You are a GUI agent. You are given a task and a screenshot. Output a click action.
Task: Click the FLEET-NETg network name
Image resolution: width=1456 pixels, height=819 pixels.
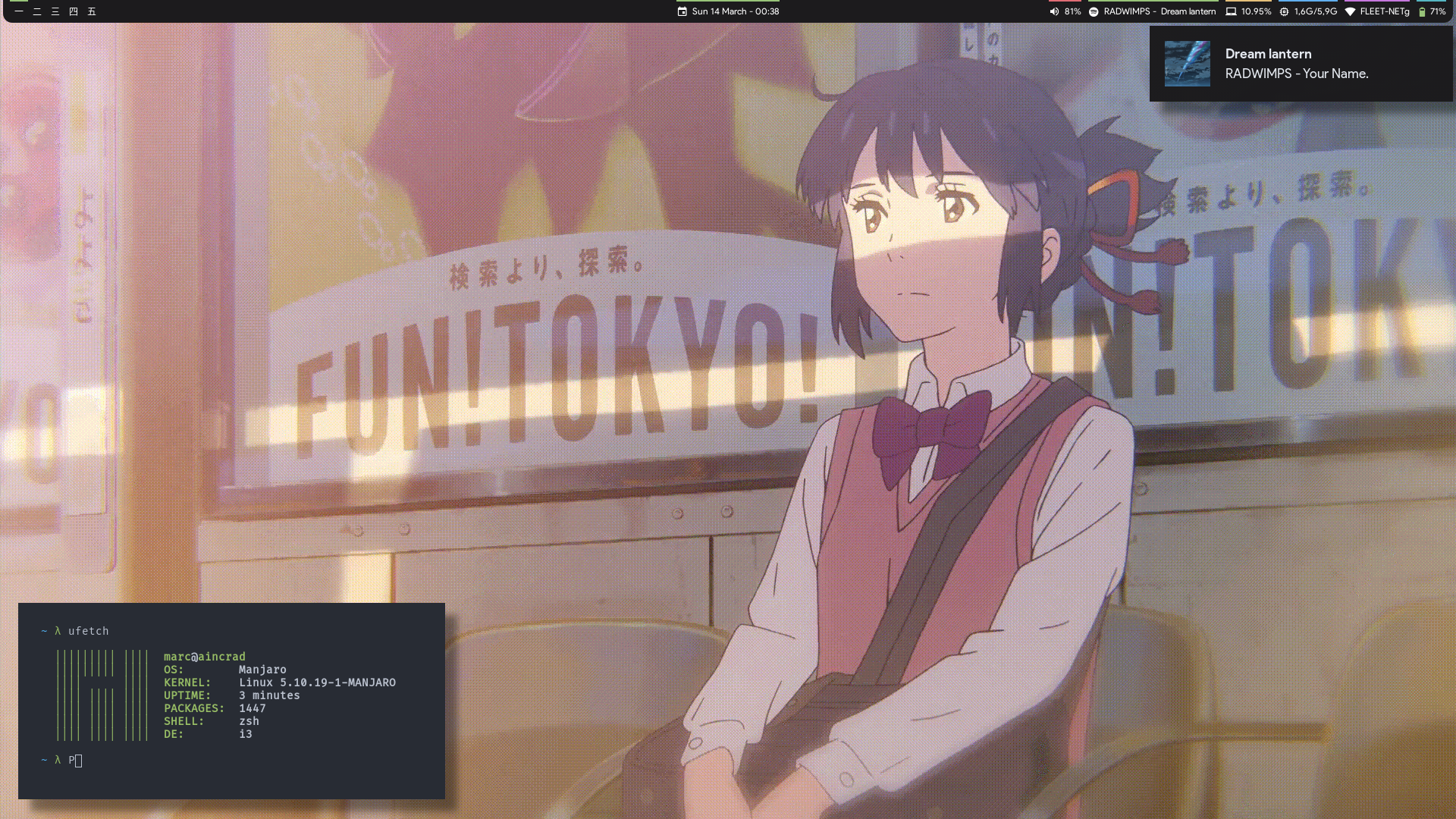(1385, 11)
